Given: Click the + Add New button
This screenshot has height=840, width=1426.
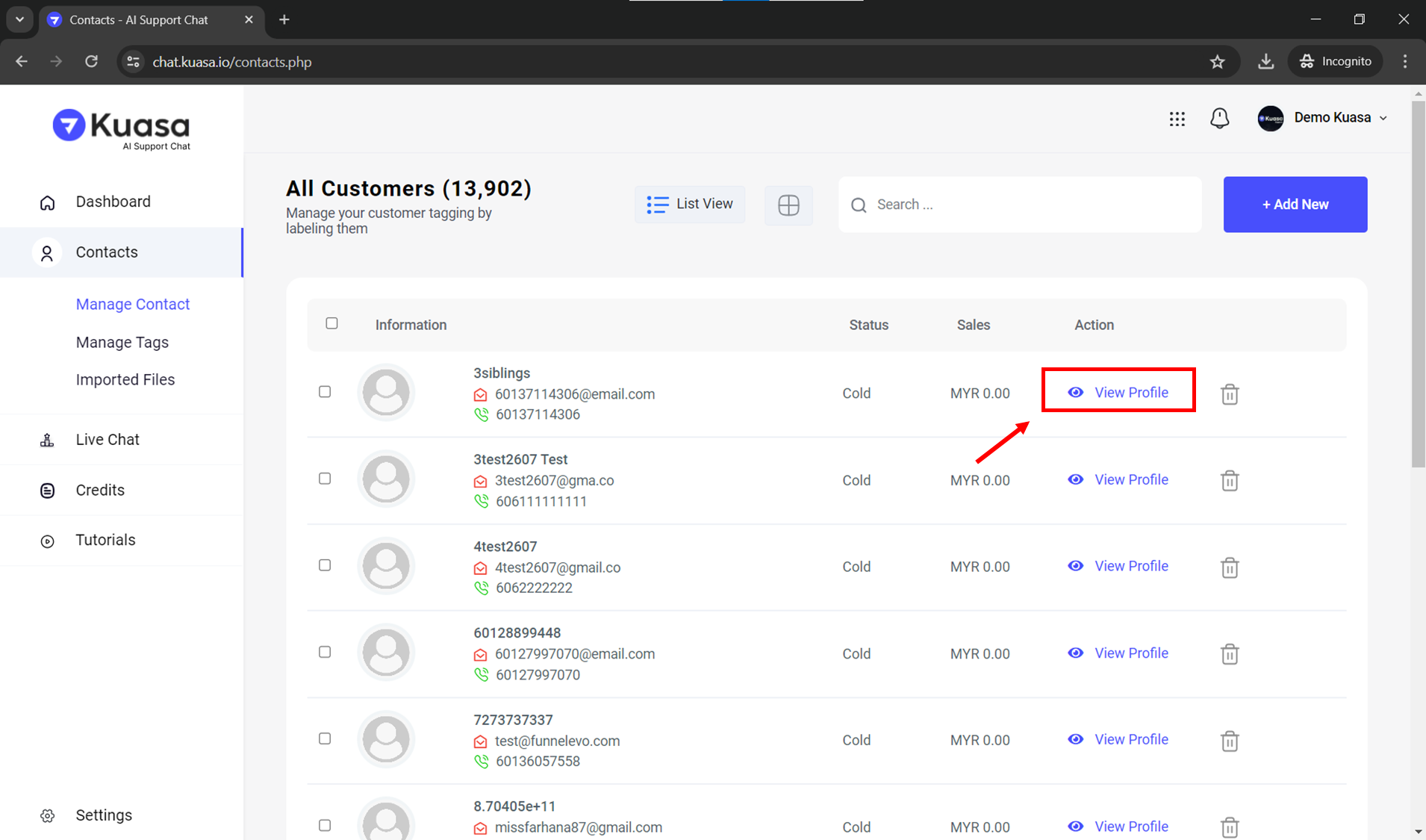Looking at the screenshot, I should [1295, 205].
